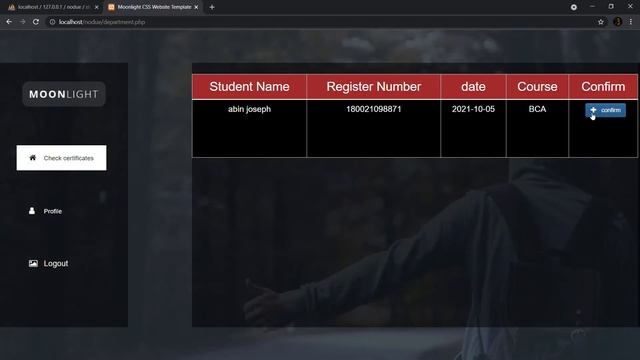
Task: Click the Register Number column header
Action: coord(373,87)
